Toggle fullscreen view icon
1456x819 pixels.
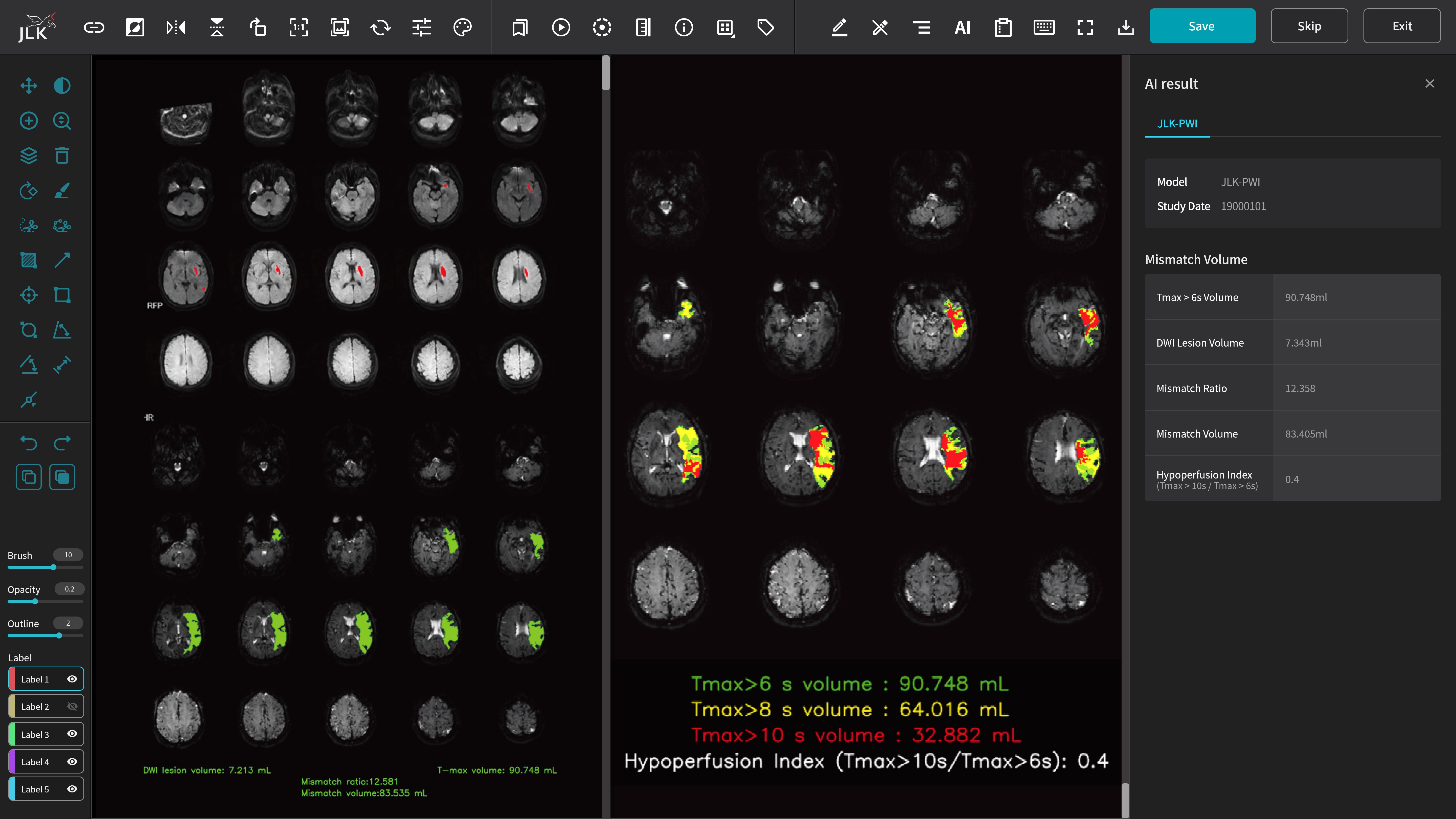pos(1085,27)
